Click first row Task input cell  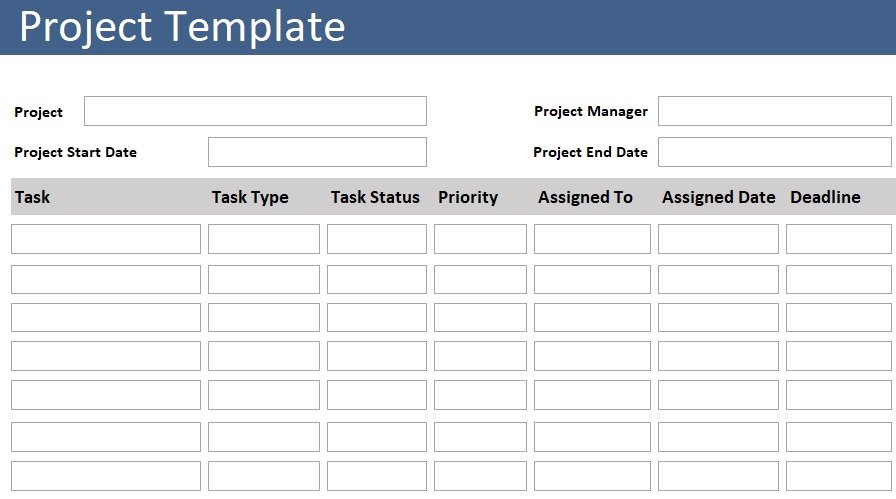click(106, 239)
